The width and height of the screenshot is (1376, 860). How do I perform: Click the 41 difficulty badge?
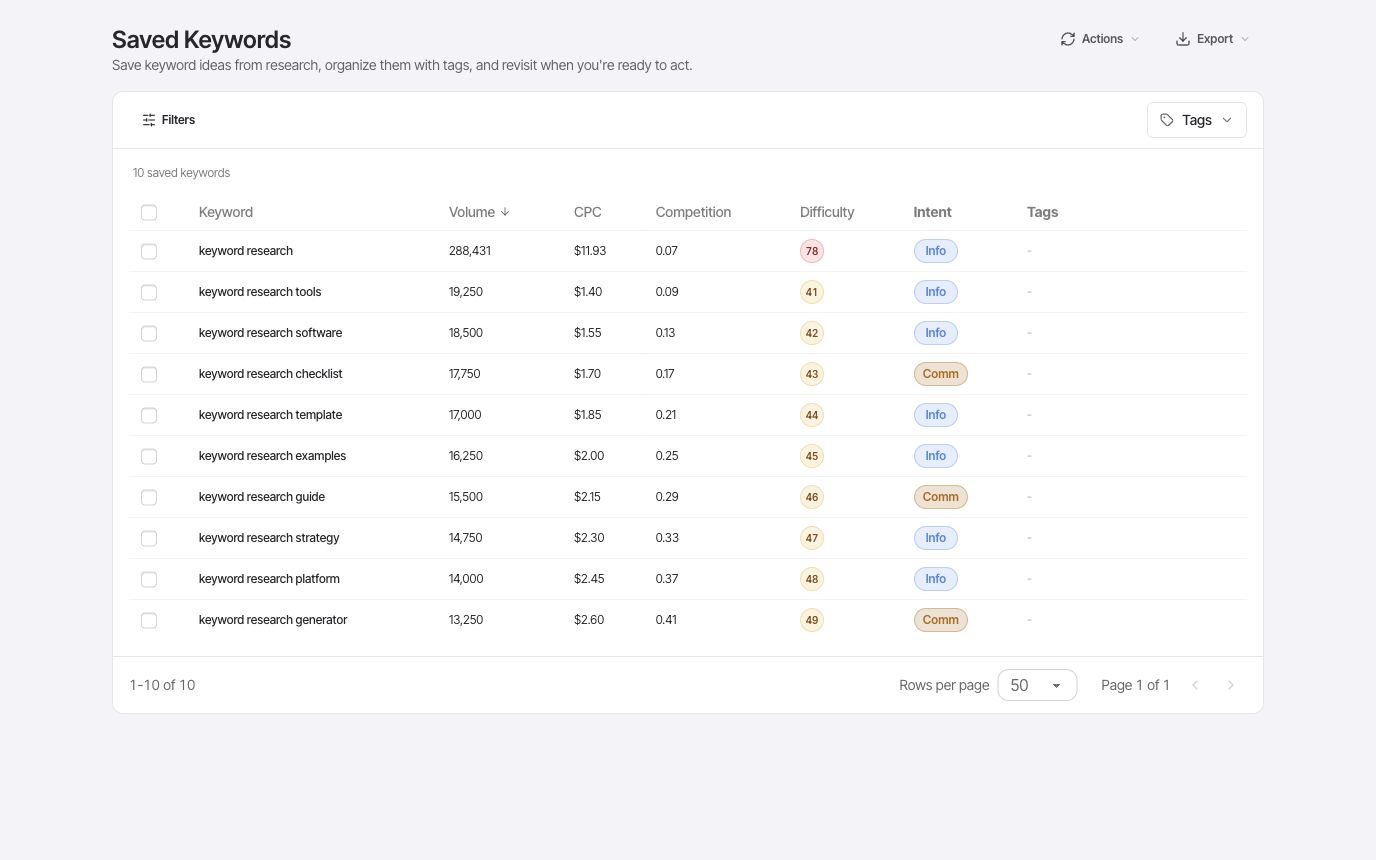812,292
